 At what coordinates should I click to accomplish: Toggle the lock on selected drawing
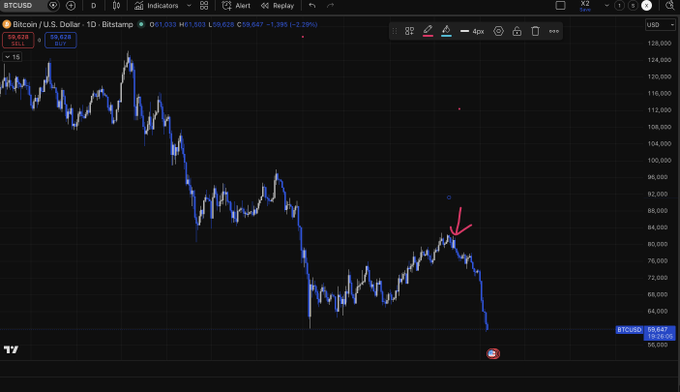pos(517,31)
